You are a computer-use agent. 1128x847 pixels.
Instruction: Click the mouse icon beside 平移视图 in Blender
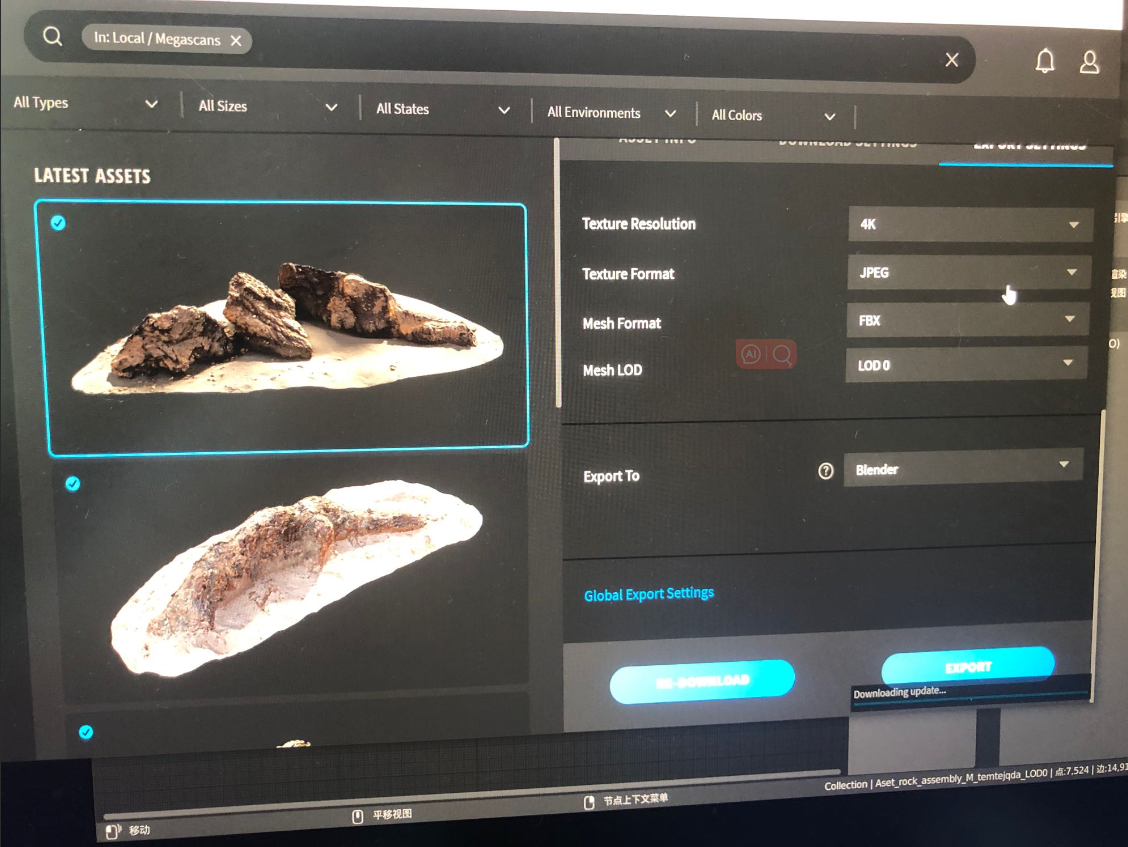(357, 816)
